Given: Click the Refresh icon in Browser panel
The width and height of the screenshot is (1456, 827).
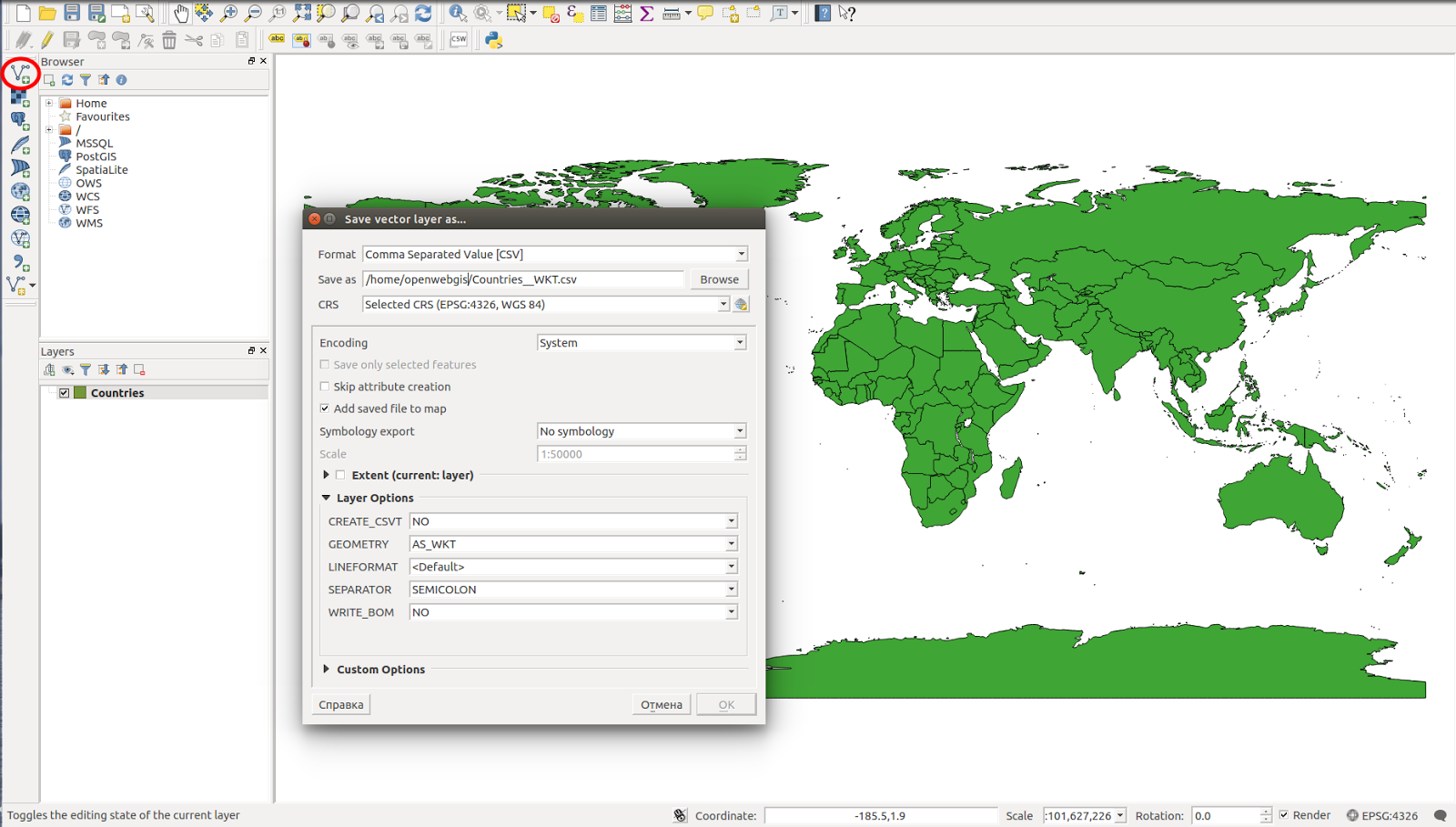Looking at the screenshot, I should coord(67,80).
